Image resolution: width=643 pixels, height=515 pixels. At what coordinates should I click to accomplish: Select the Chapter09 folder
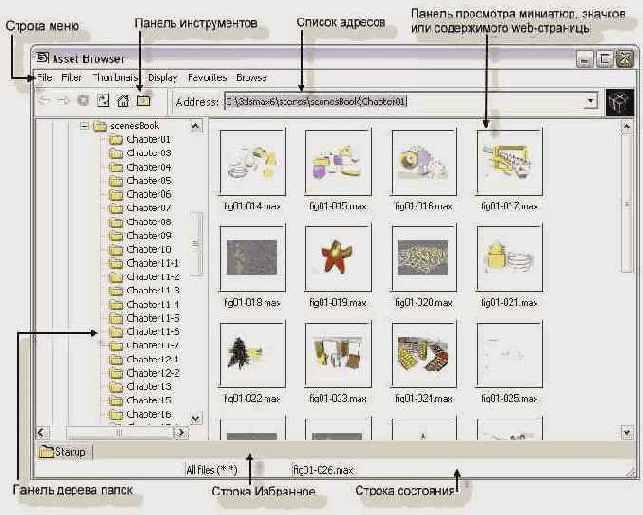[140, 235]
